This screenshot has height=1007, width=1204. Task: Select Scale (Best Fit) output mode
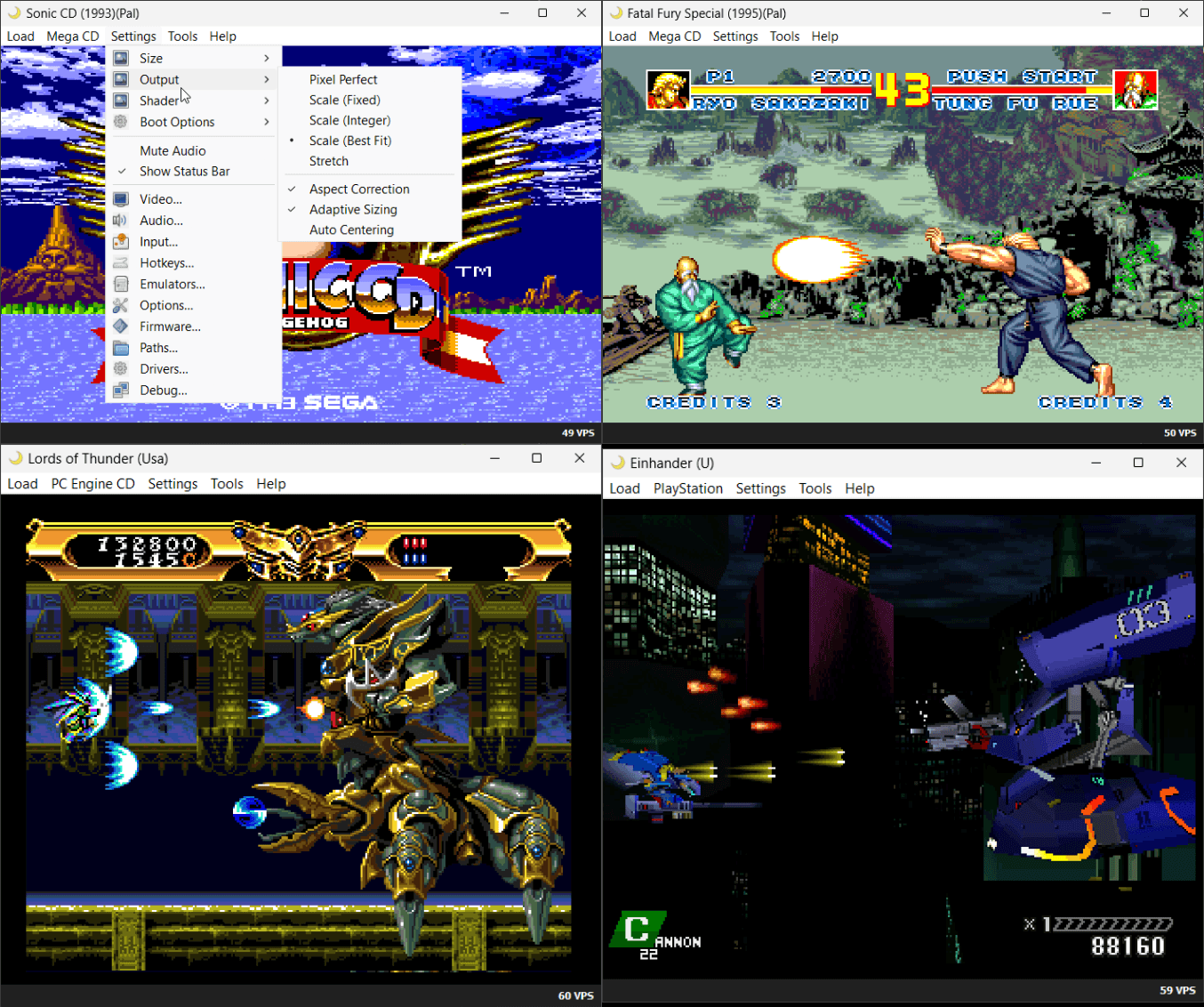point(350,141)
